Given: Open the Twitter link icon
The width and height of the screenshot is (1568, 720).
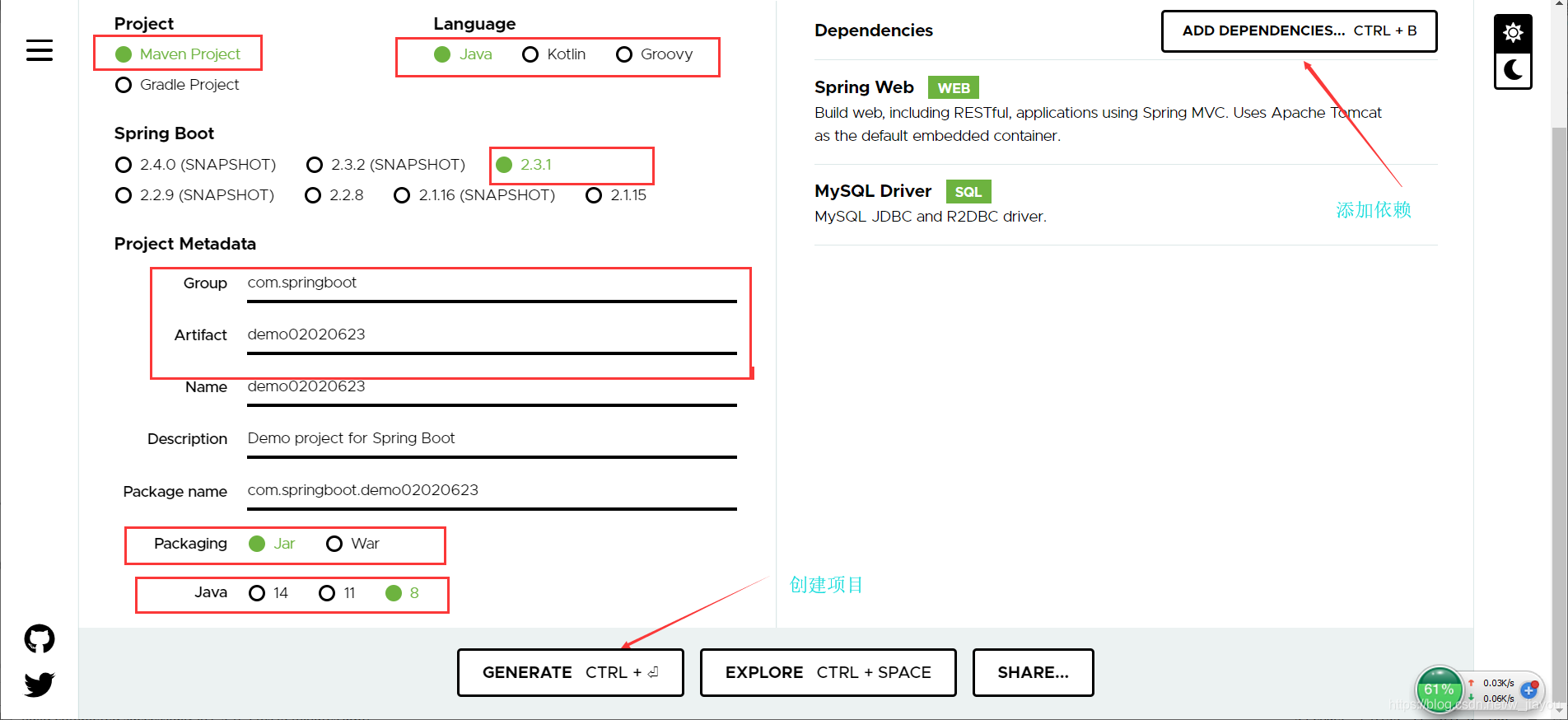Looking at the screenshot, I should tap(40, 684).
